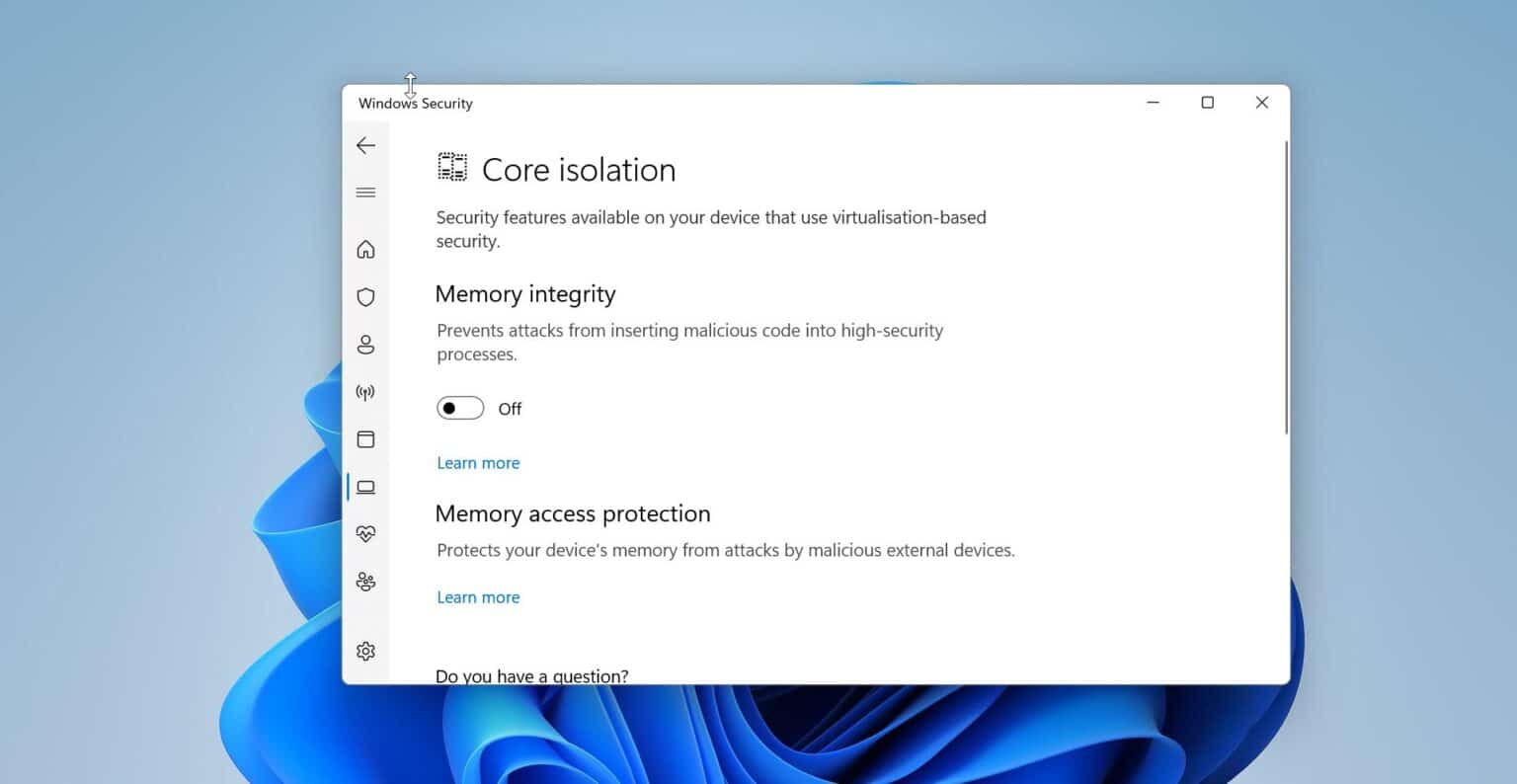The image size is (1517, 784).
Task: Go back using the back arrow
Action: pyautogui.click(x=365, y=145)
